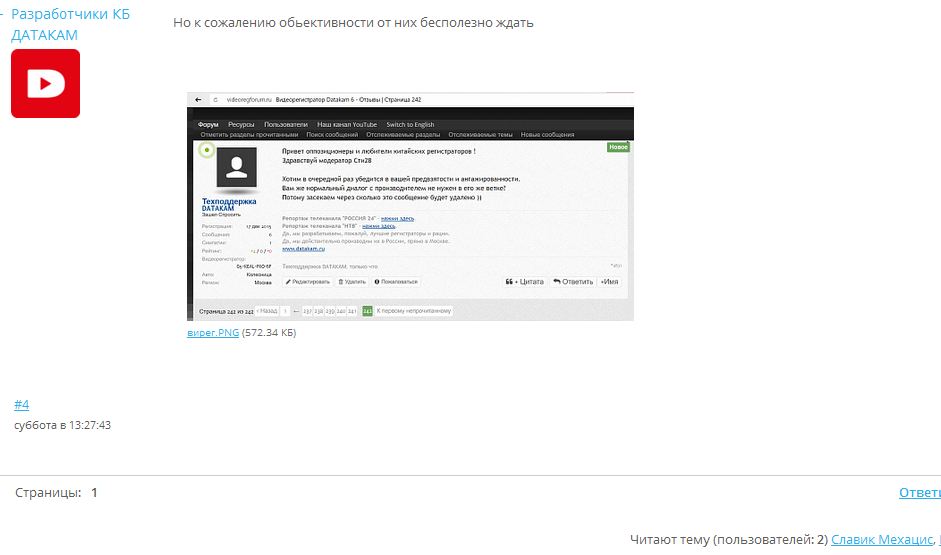This screenshot has height=555, width=941.
Task: Select page number 1 under Страницы
Action: click(x=94, y=493)
